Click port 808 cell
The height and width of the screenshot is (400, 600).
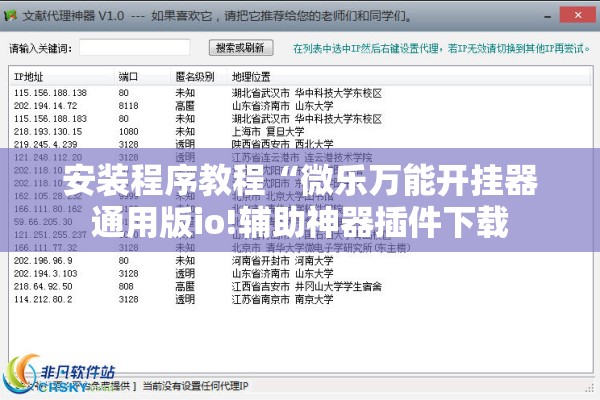[x=126, y=286]
